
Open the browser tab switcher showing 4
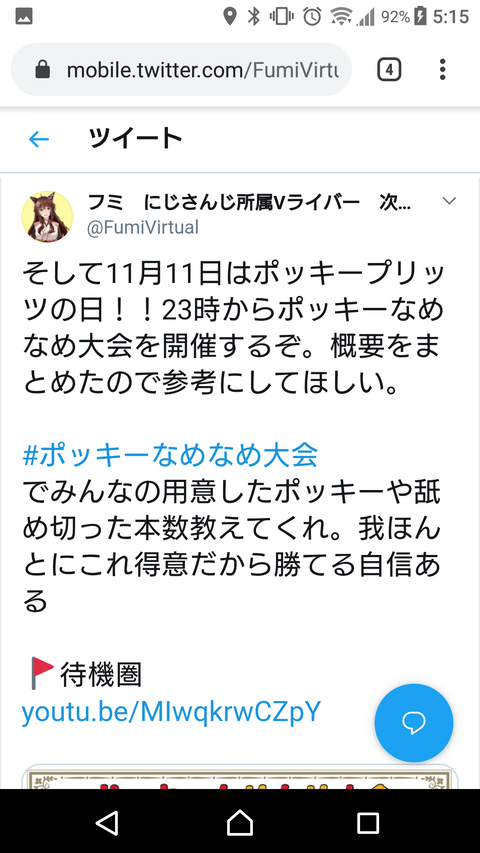point(389,70)
